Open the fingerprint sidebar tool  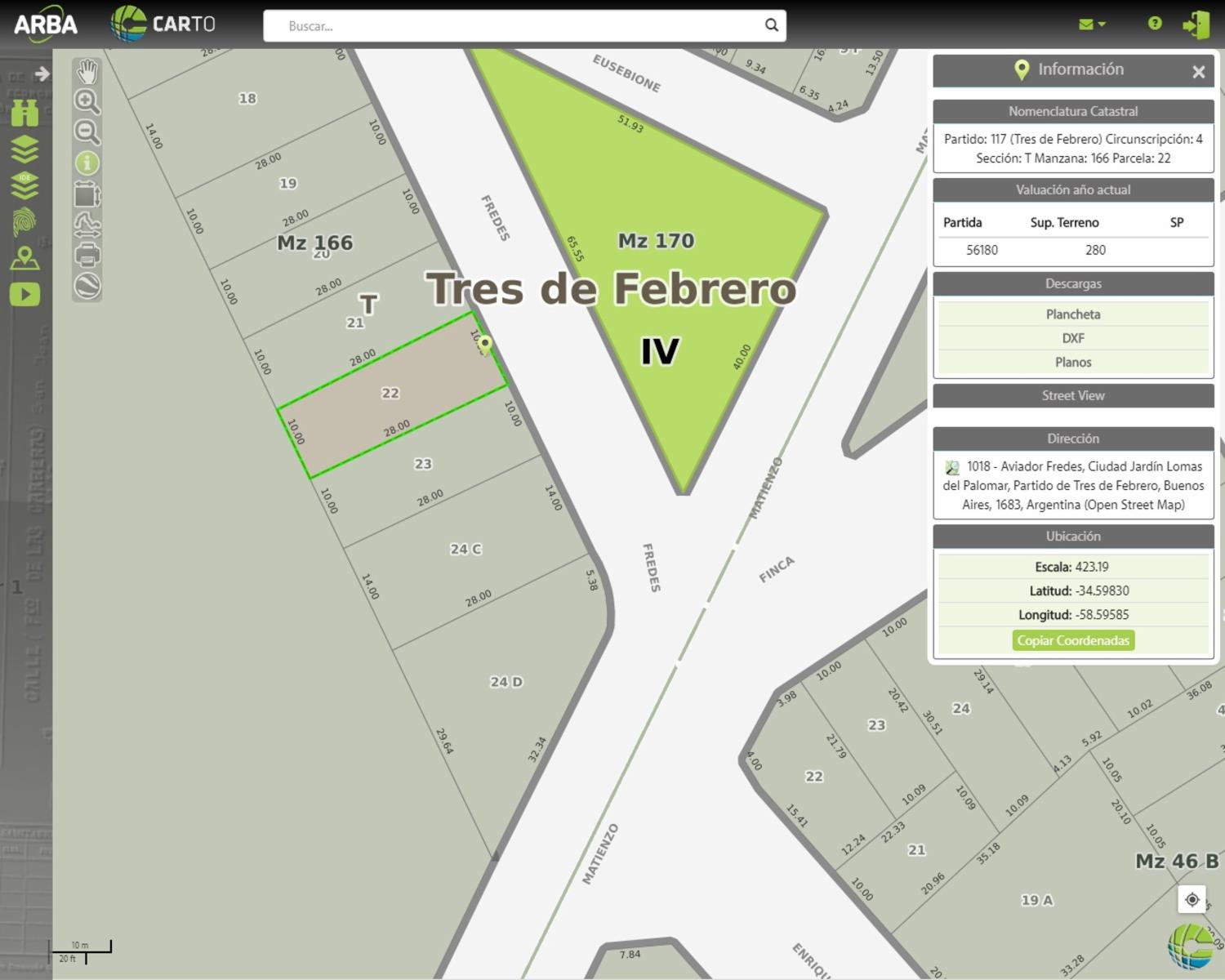(25, 222)
